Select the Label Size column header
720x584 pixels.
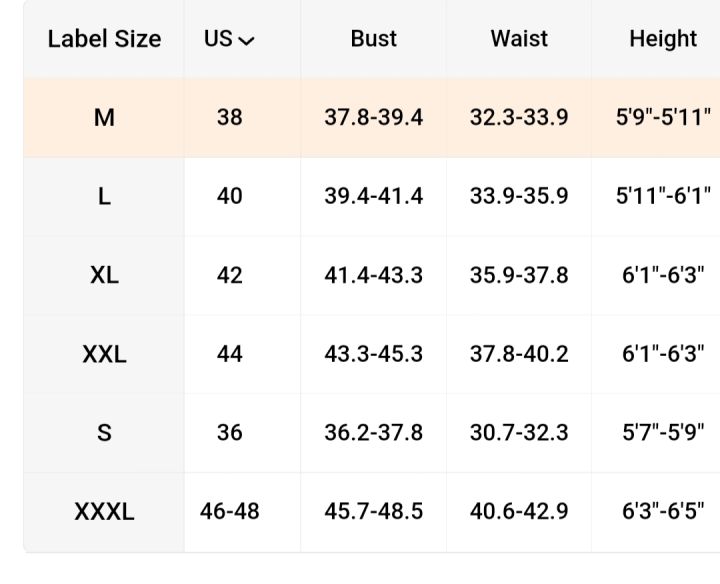point(105,39)
